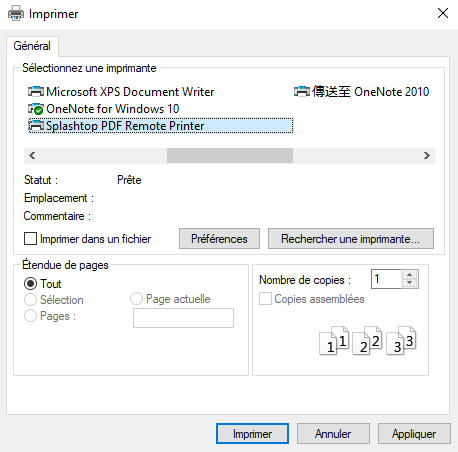Viewport: 458px width, 452px height.
Task: Click the Commentaire label
Action: click(57, 216)
